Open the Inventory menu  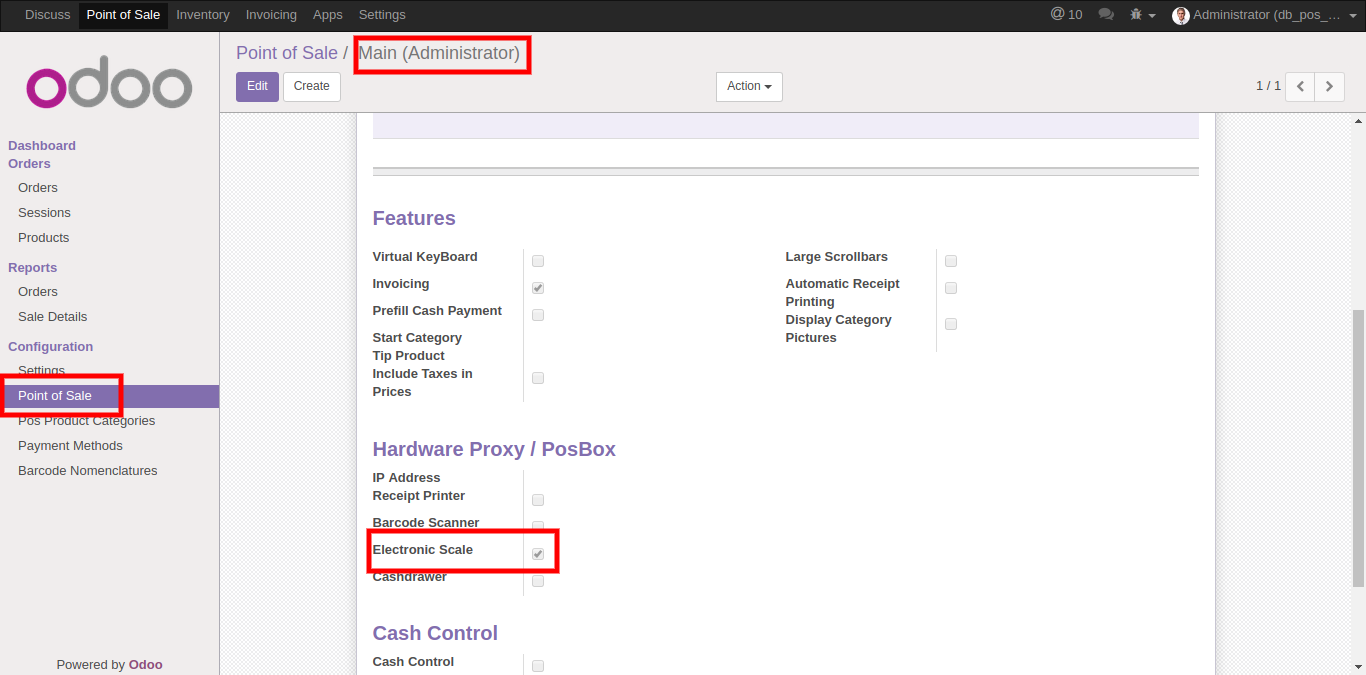point(203,15)
